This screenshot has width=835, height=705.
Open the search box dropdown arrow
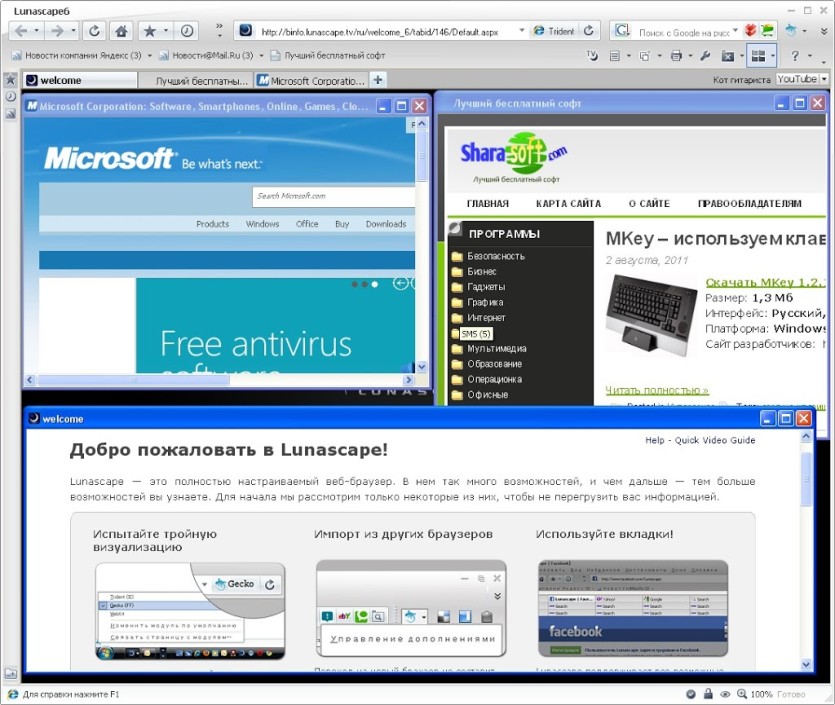[x=735, y=30]
